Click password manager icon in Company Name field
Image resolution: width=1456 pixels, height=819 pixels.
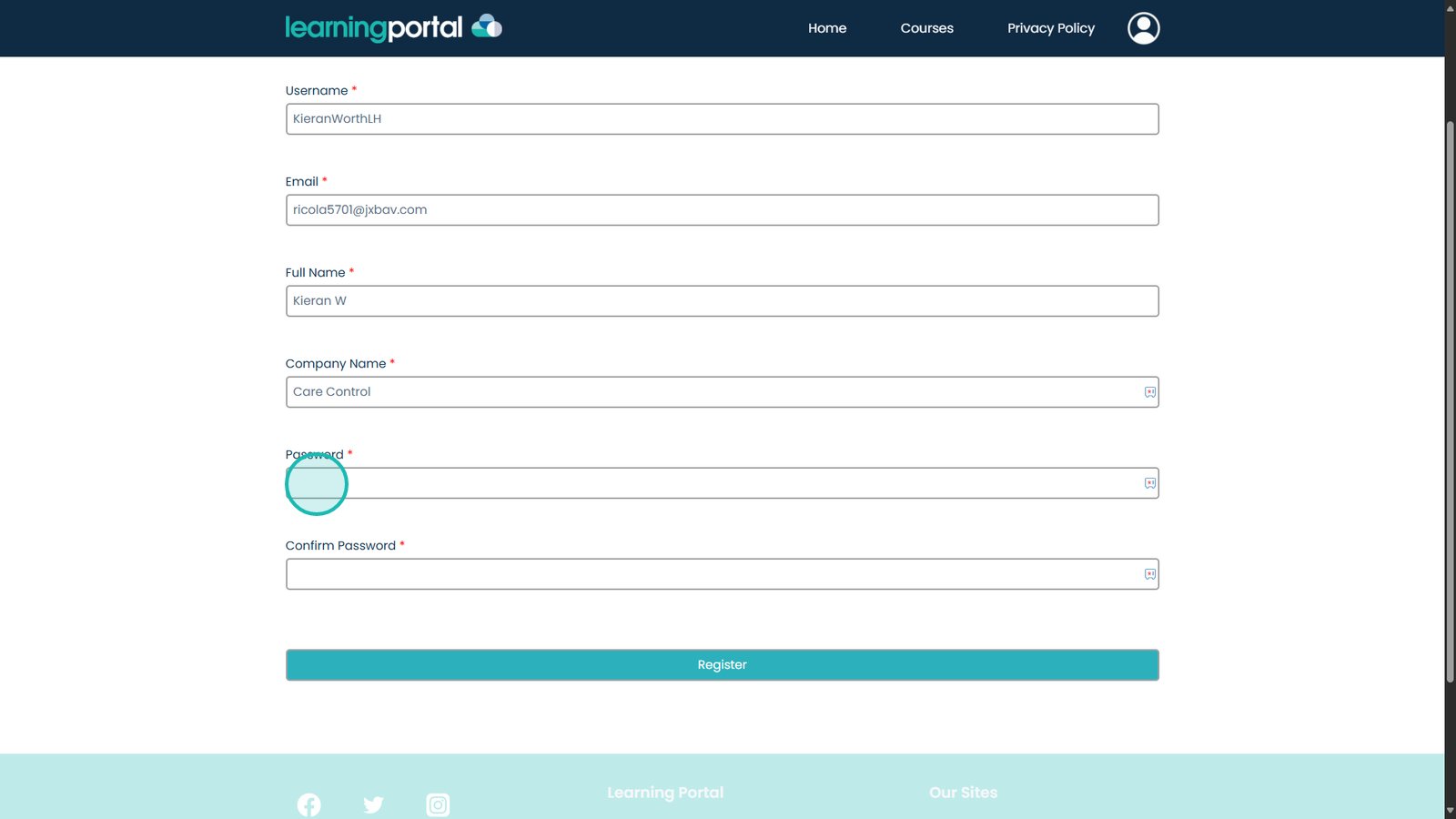point(1149,392)
